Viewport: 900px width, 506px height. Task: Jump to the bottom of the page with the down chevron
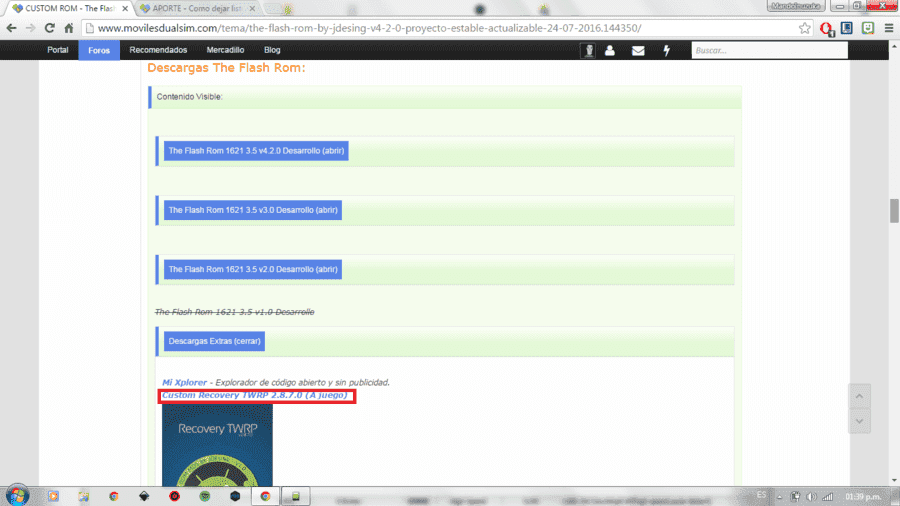coord(859,422)
